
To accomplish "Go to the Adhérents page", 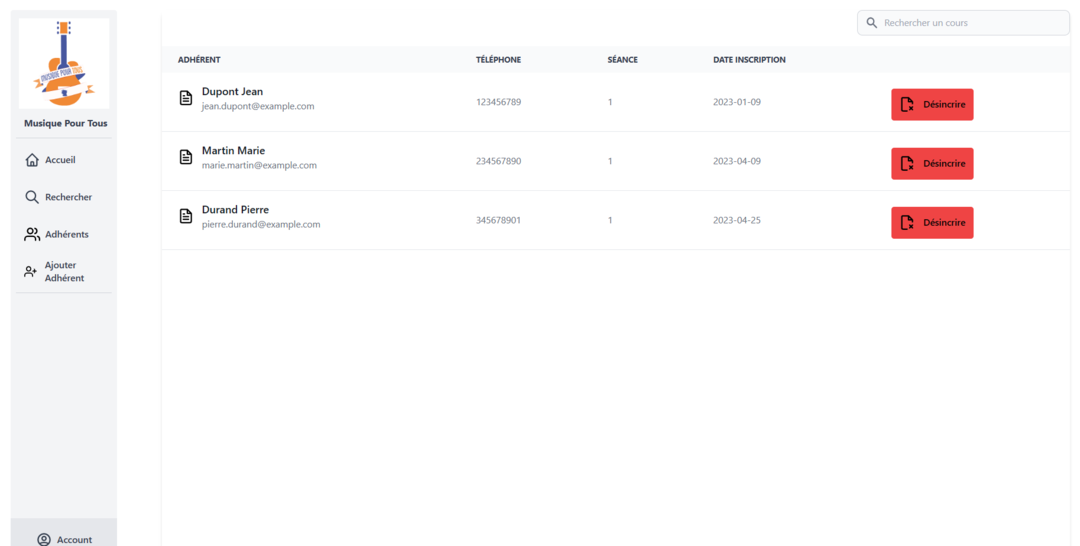I will (x=66, y=234).
